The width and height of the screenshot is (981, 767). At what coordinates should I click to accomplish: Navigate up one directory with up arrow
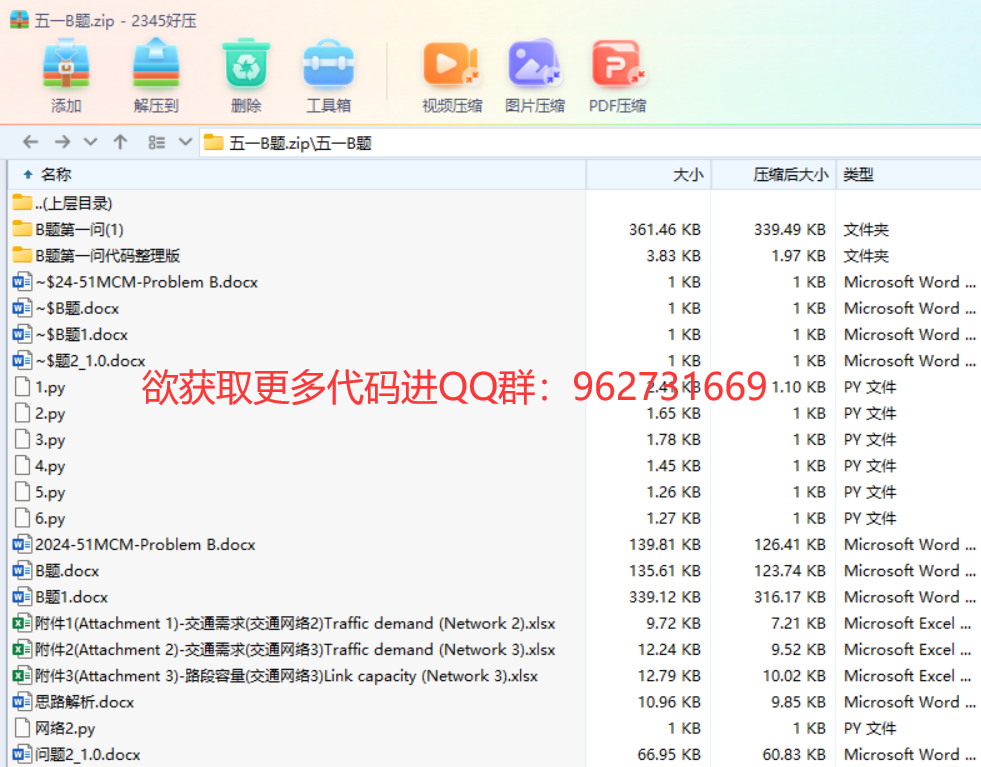[x=120, y=142]
